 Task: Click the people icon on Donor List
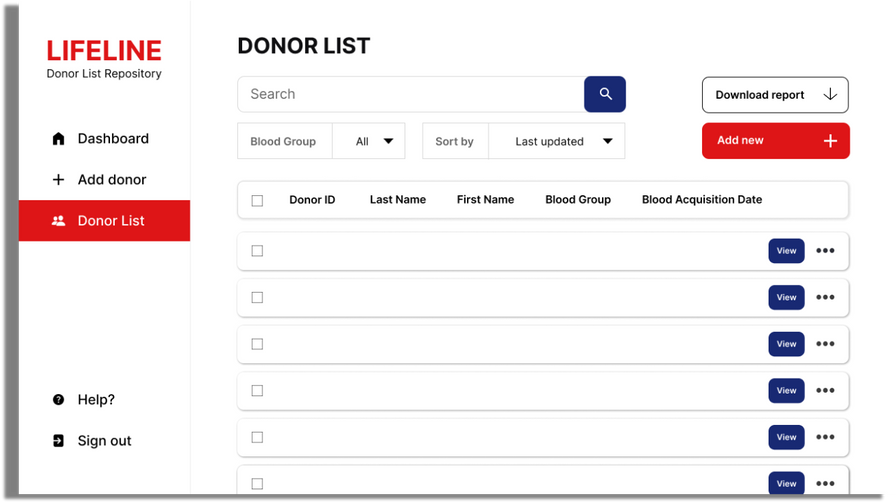[58, 221]
